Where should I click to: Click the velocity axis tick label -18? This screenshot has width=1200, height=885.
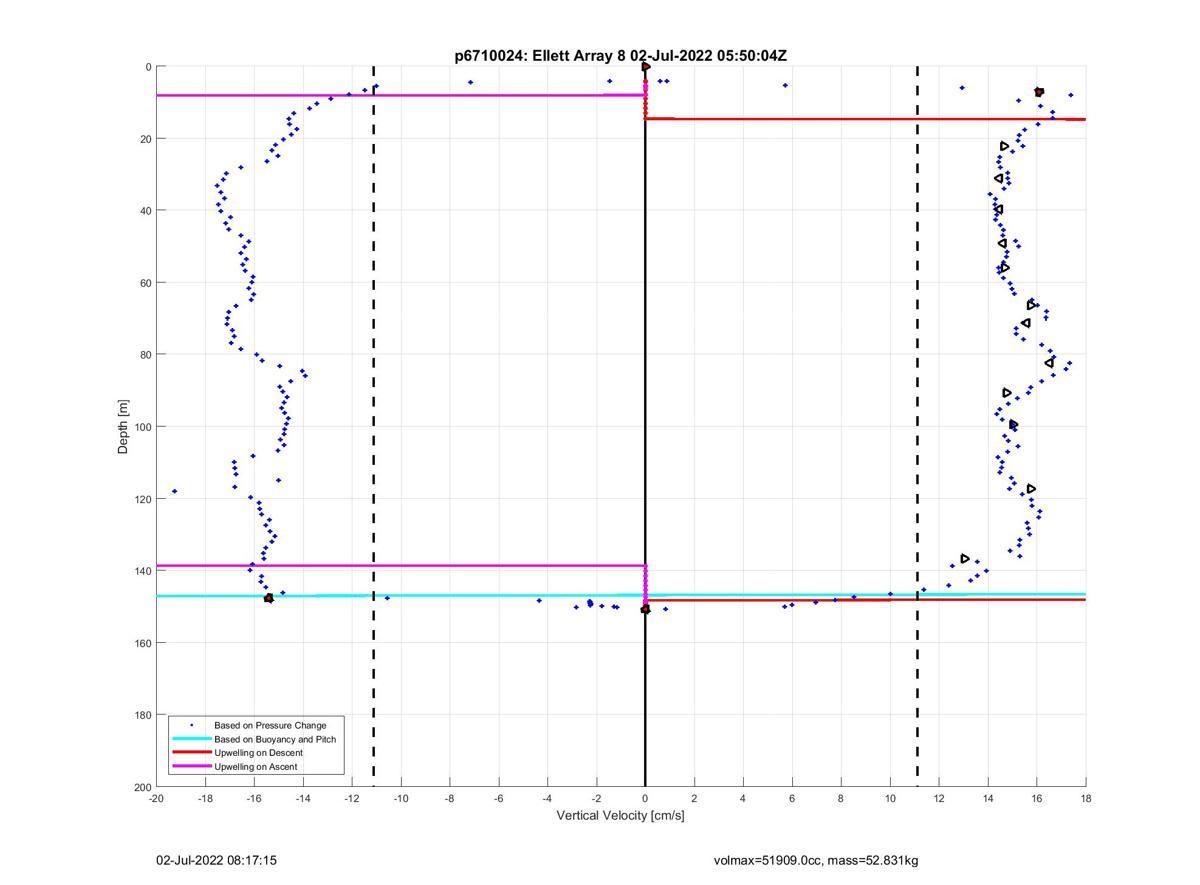pos(205,798)
